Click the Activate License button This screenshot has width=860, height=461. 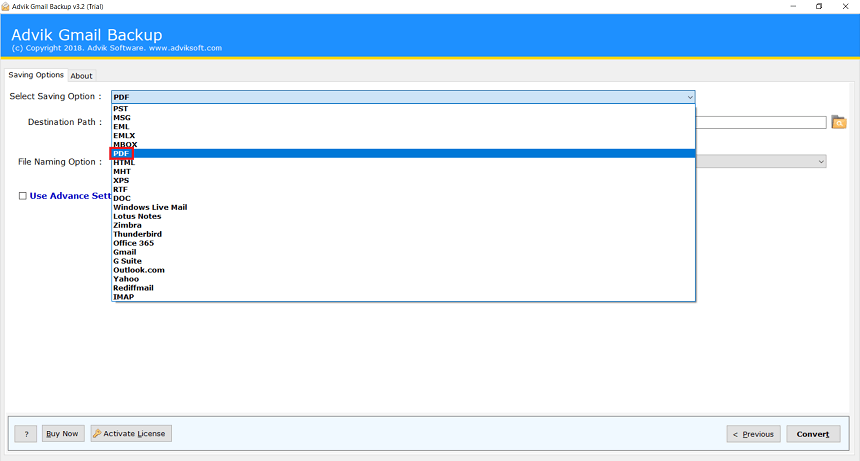(131, 434)
